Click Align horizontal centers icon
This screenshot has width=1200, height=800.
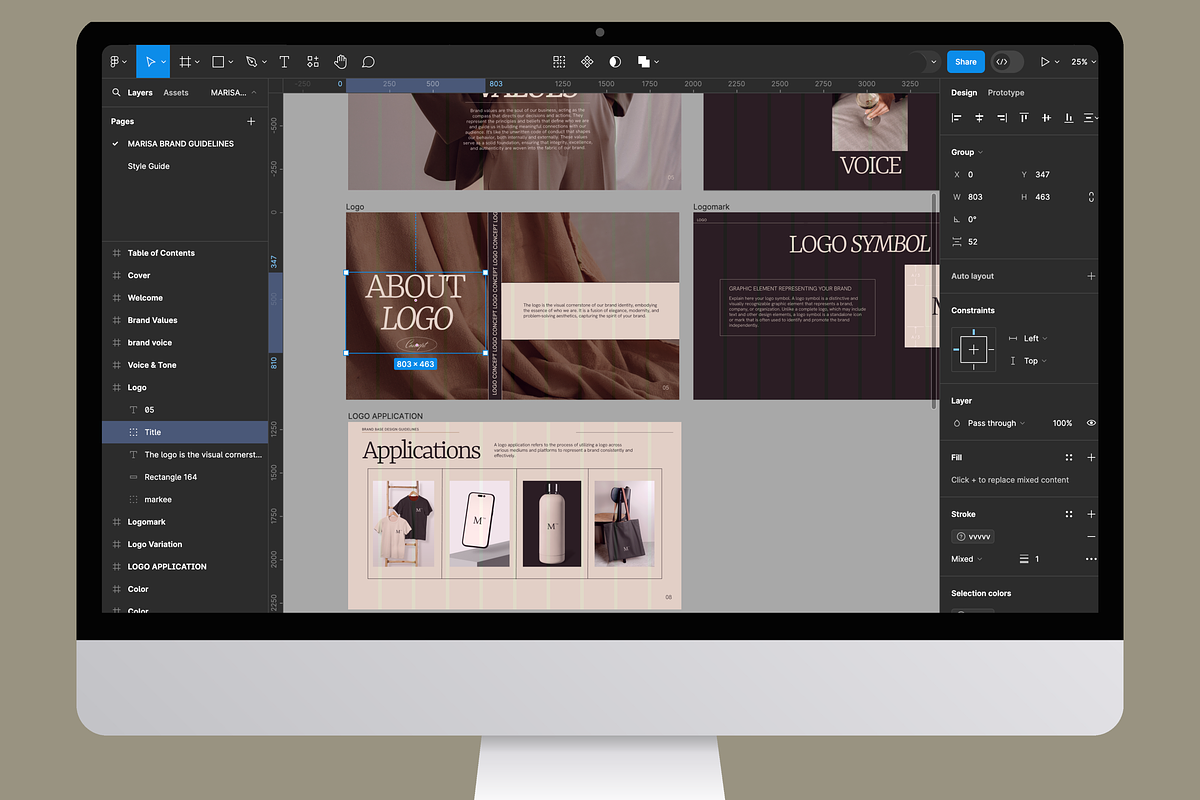click(x=979, y=118)
